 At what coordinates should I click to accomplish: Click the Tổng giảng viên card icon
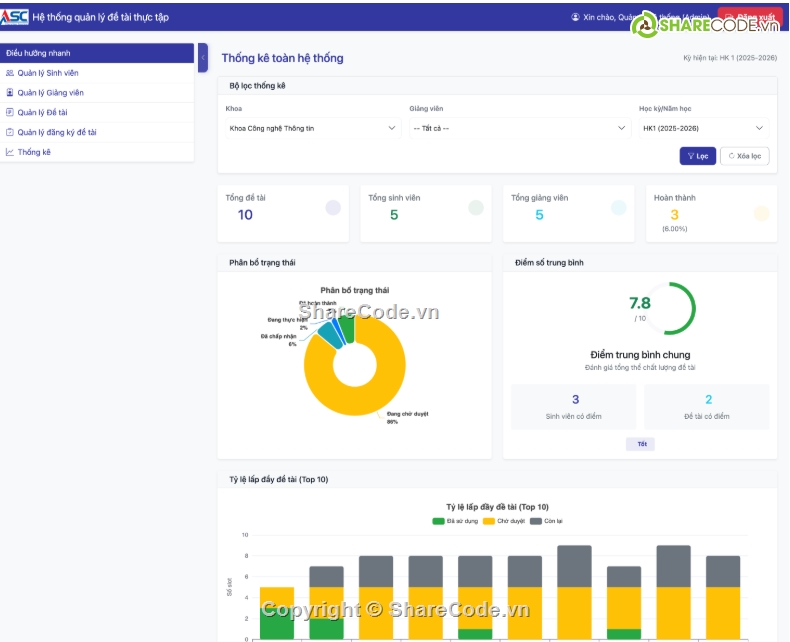tap(618, 208)
